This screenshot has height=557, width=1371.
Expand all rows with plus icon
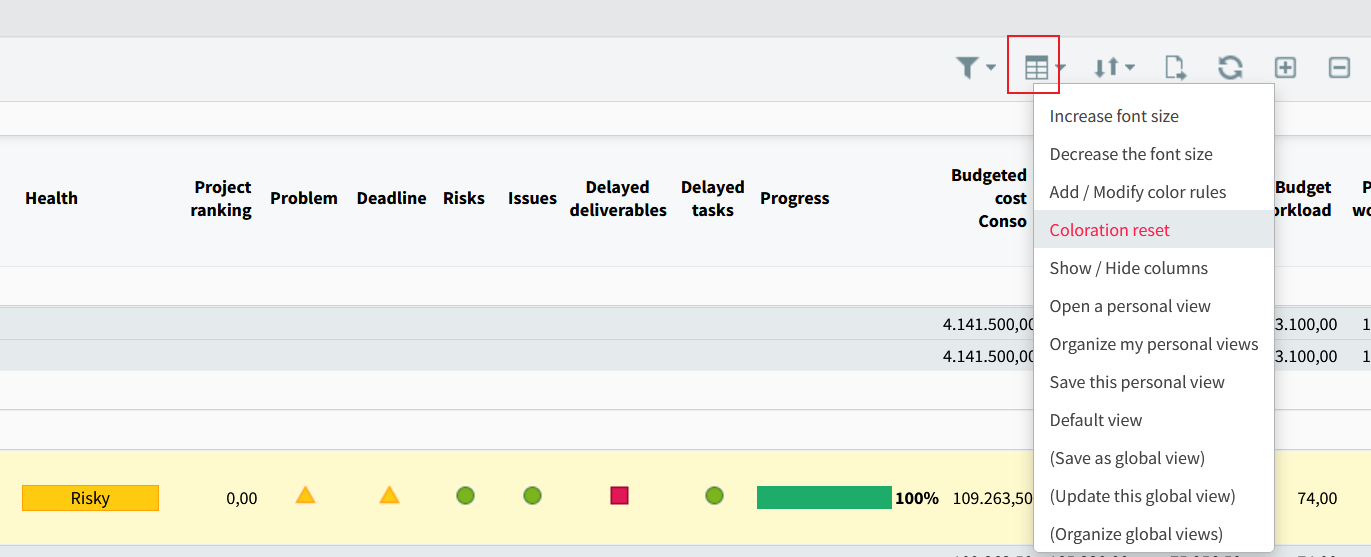click(x=1284, y=67)
